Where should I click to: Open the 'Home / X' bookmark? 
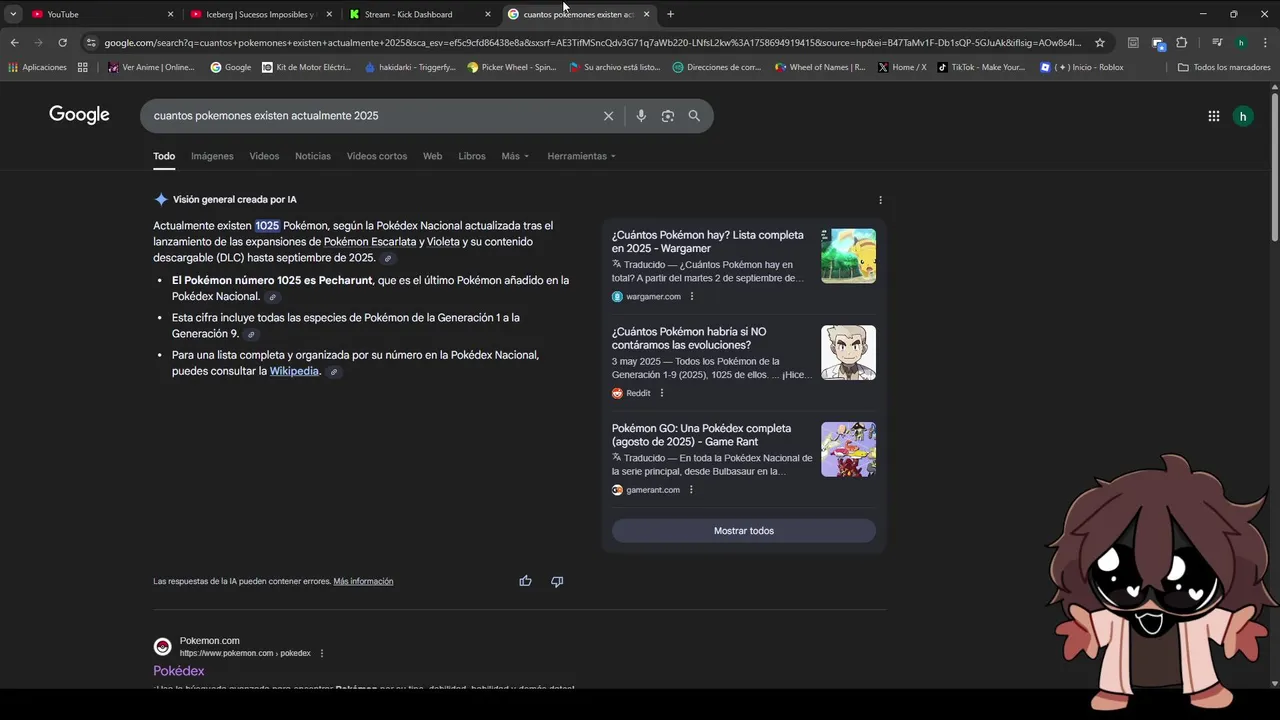[x=902, y=67]
